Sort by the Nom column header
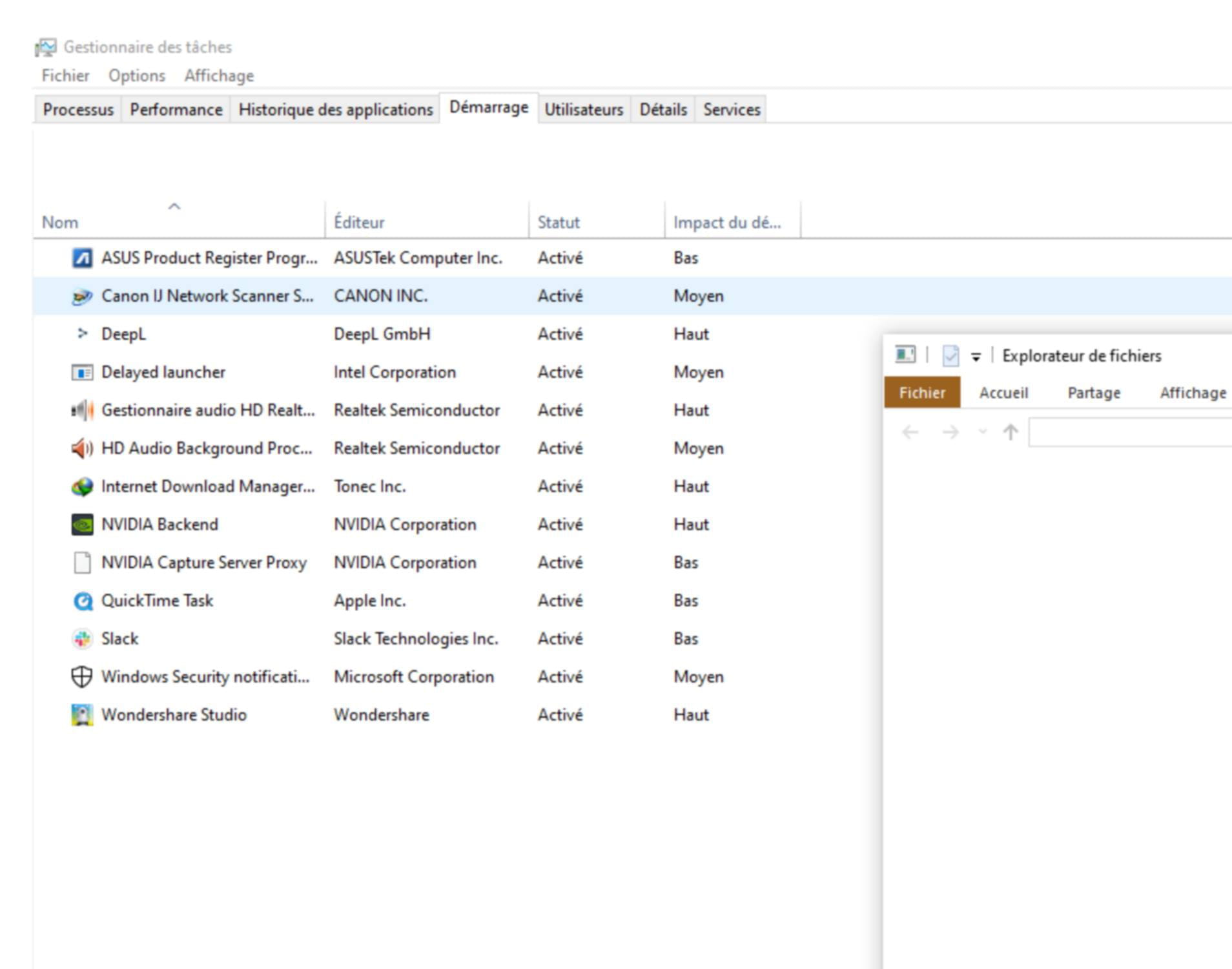The width and height of the screenshot is (1232, 969). (x=60, y=222)
